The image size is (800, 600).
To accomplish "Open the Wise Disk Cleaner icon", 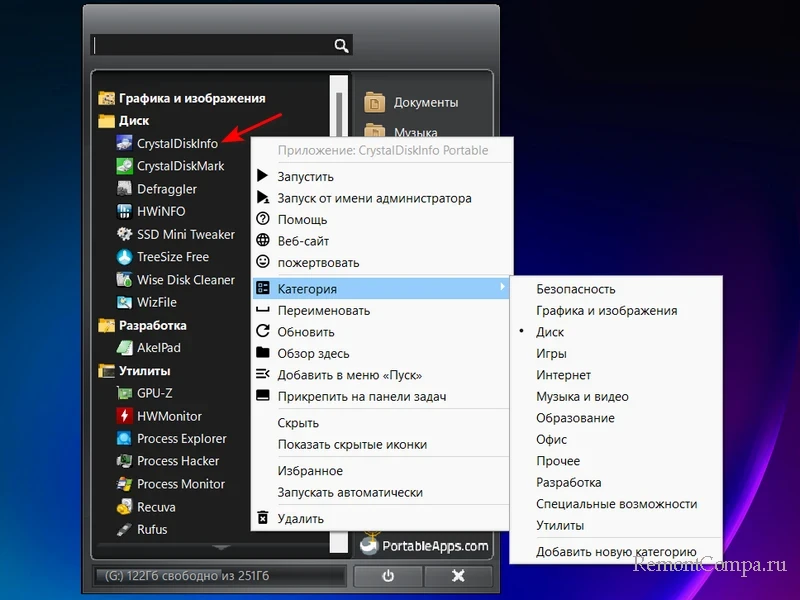I will click(x=124, y=280).
